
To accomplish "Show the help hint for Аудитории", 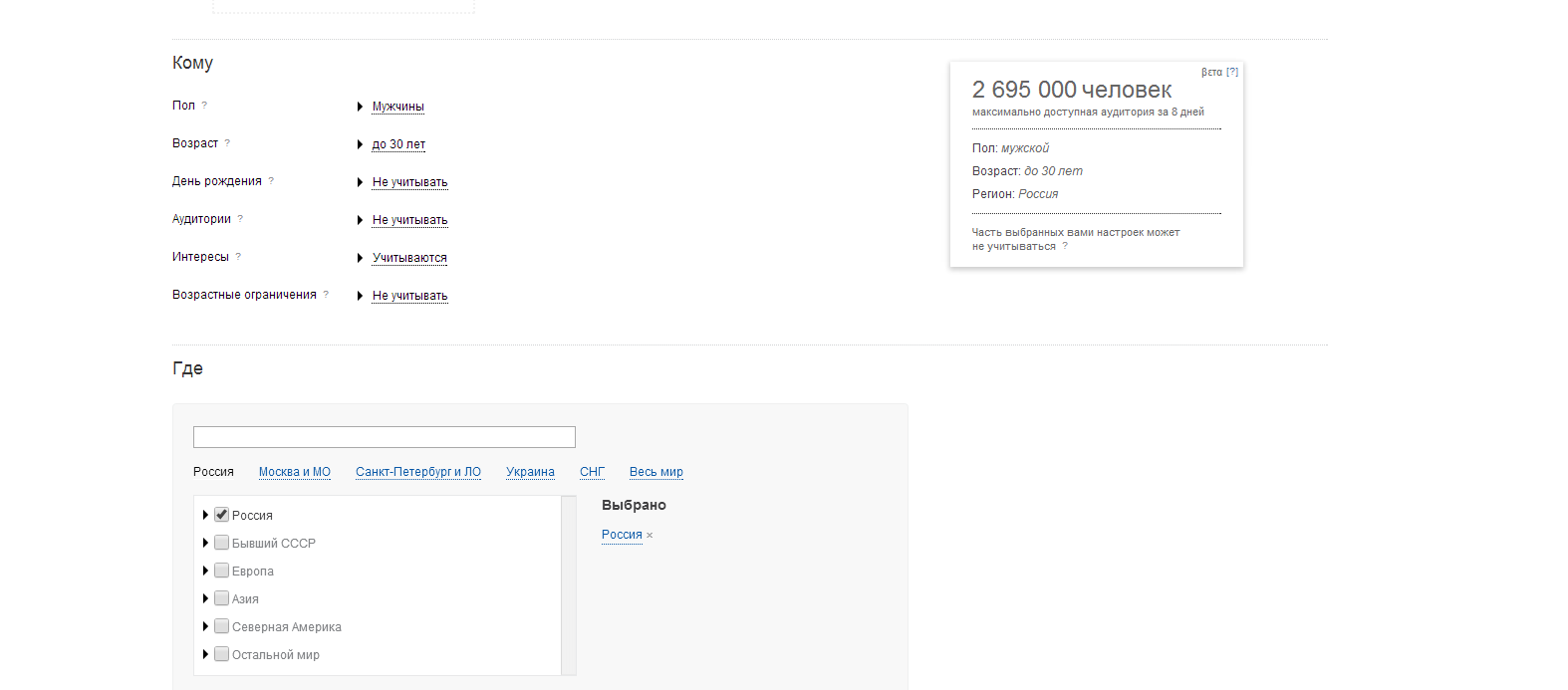I will point(240,218).
